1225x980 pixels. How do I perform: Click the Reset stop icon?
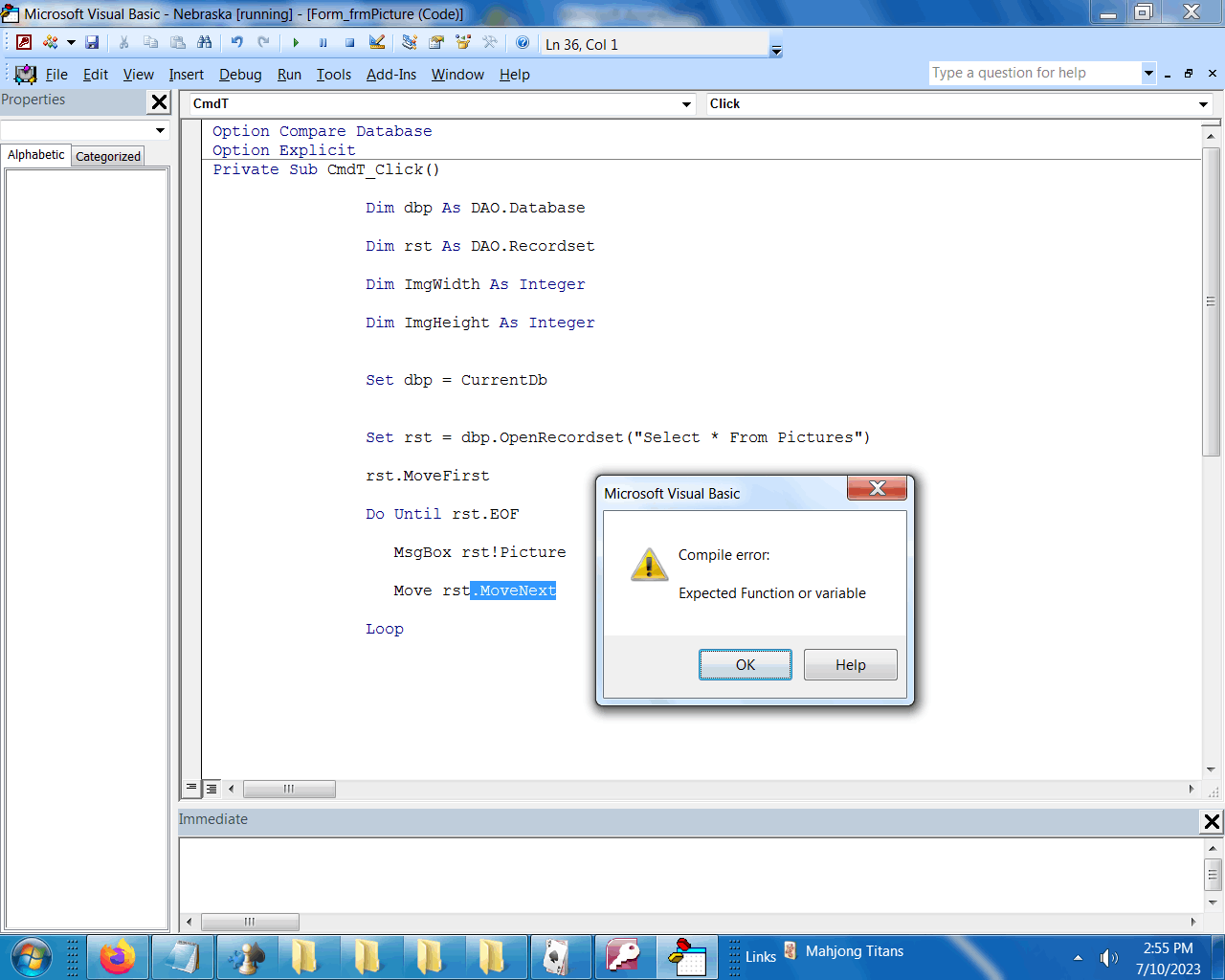click(349, 42)
